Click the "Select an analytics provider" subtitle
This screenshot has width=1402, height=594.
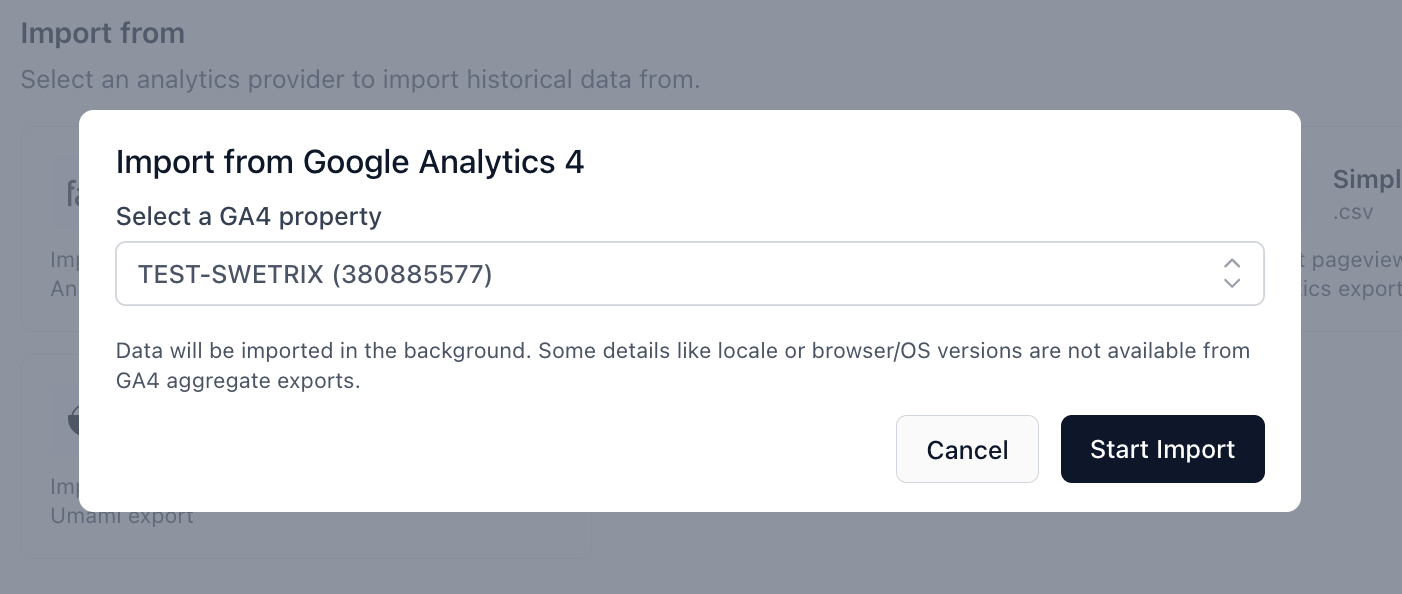360,79
